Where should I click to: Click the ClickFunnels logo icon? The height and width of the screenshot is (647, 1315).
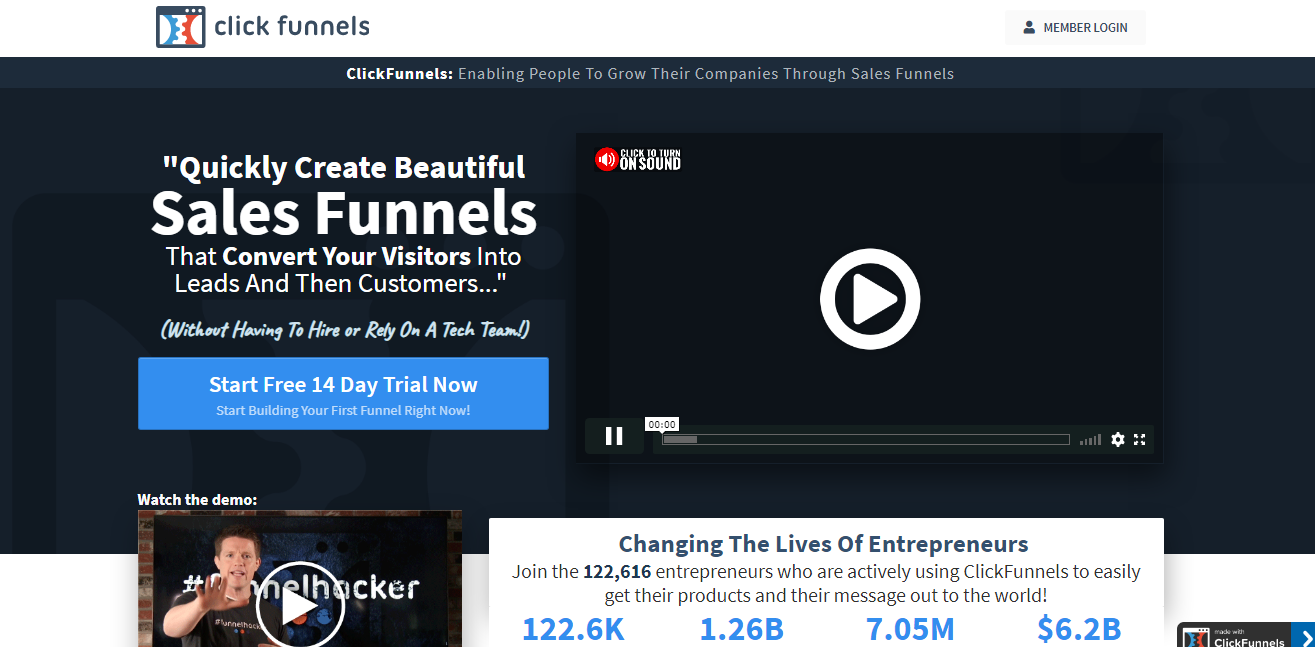(181, 27)
